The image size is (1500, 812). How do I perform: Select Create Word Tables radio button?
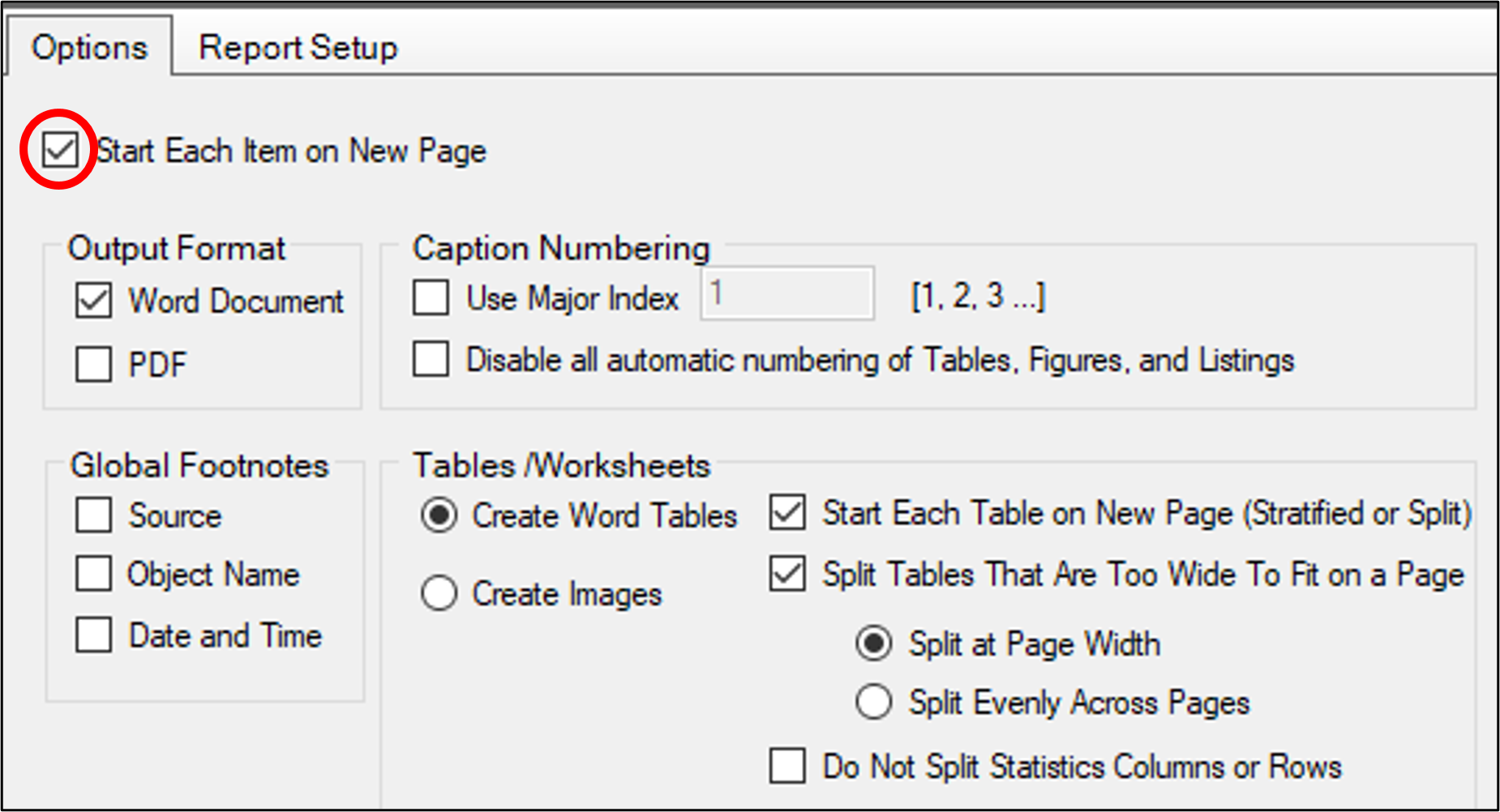439,515
